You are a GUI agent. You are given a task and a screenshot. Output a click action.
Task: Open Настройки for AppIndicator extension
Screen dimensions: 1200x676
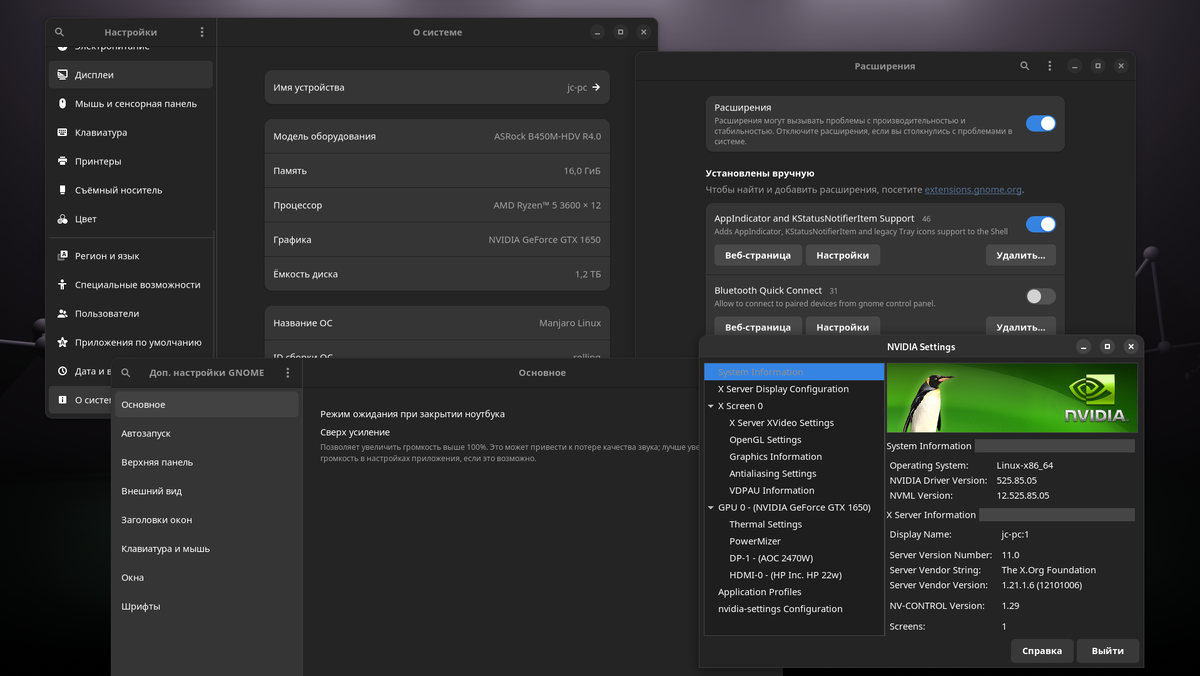(842, 255)
